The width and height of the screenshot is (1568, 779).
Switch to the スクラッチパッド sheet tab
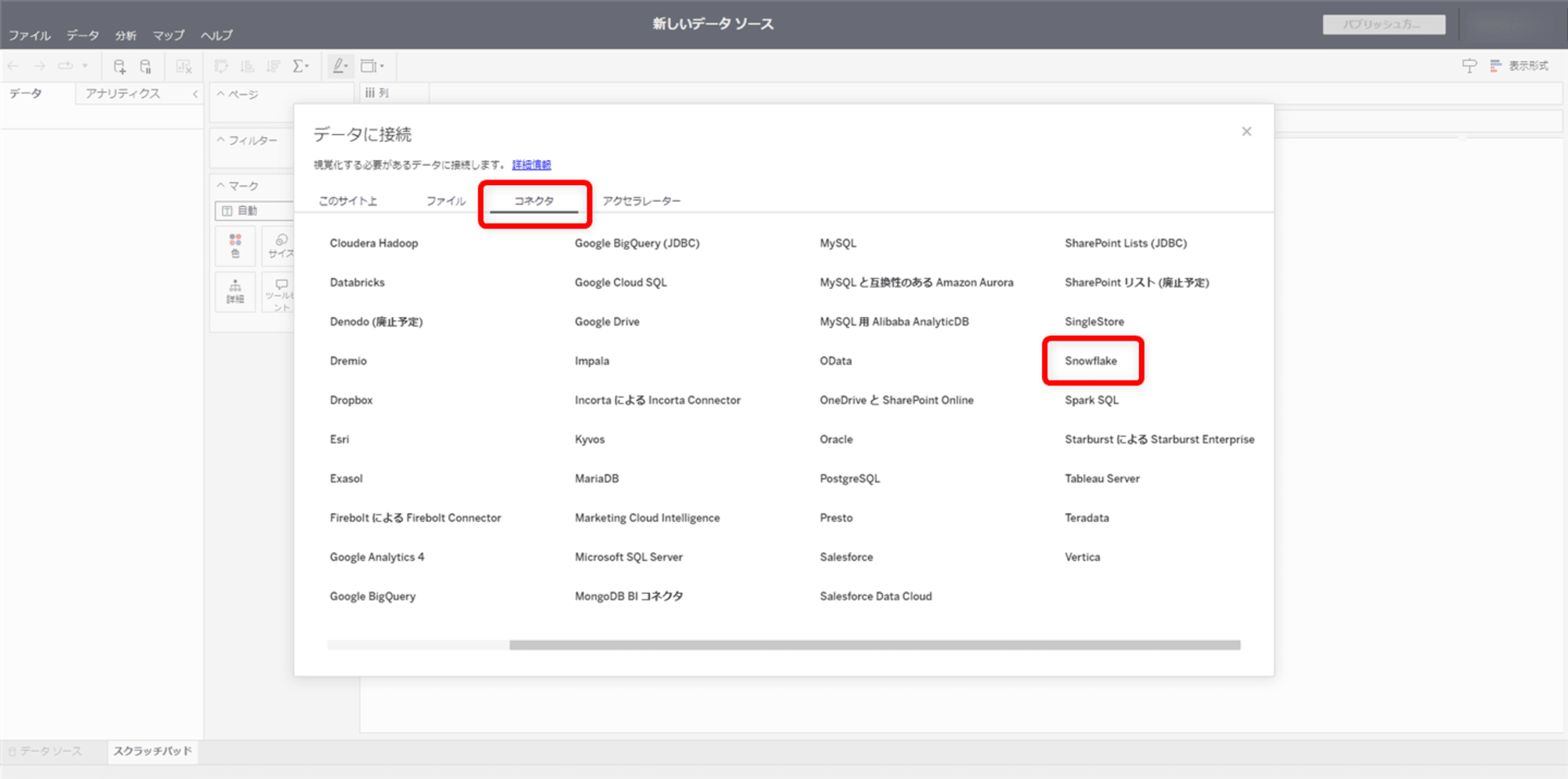(153, 752)
